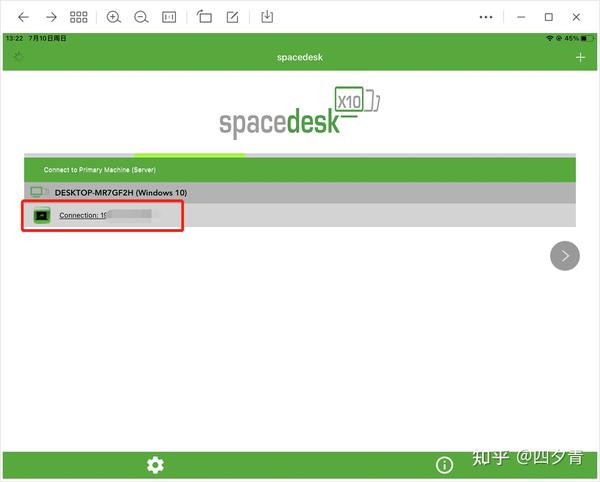The height and width of the screenshot is (482, 600).
Task: Show image at actual size
Action: [169, 17]
